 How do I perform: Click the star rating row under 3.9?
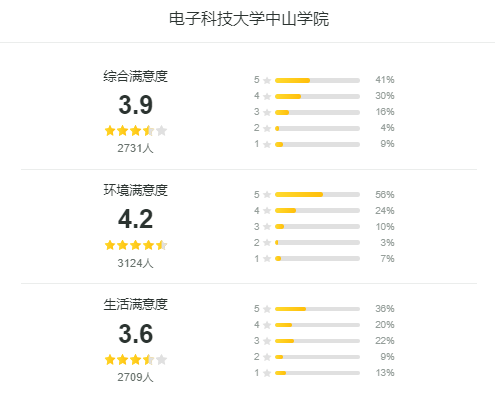(x=136, y=130)
